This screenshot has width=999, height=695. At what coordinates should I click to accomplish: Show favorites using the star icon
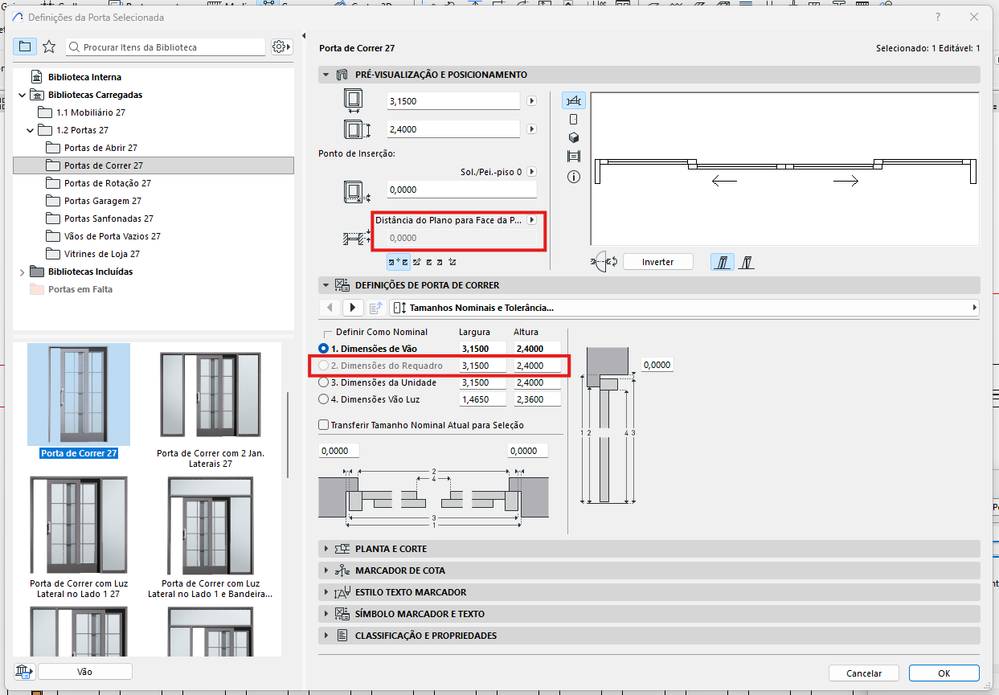pos(49,47)
